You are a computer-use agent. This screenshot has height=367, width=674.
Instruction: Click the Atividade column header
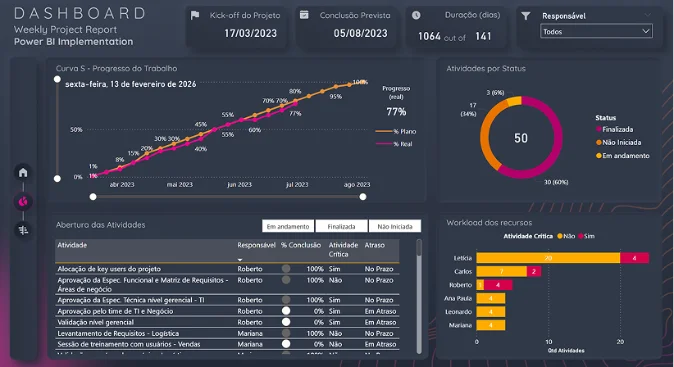pos(72,245)
